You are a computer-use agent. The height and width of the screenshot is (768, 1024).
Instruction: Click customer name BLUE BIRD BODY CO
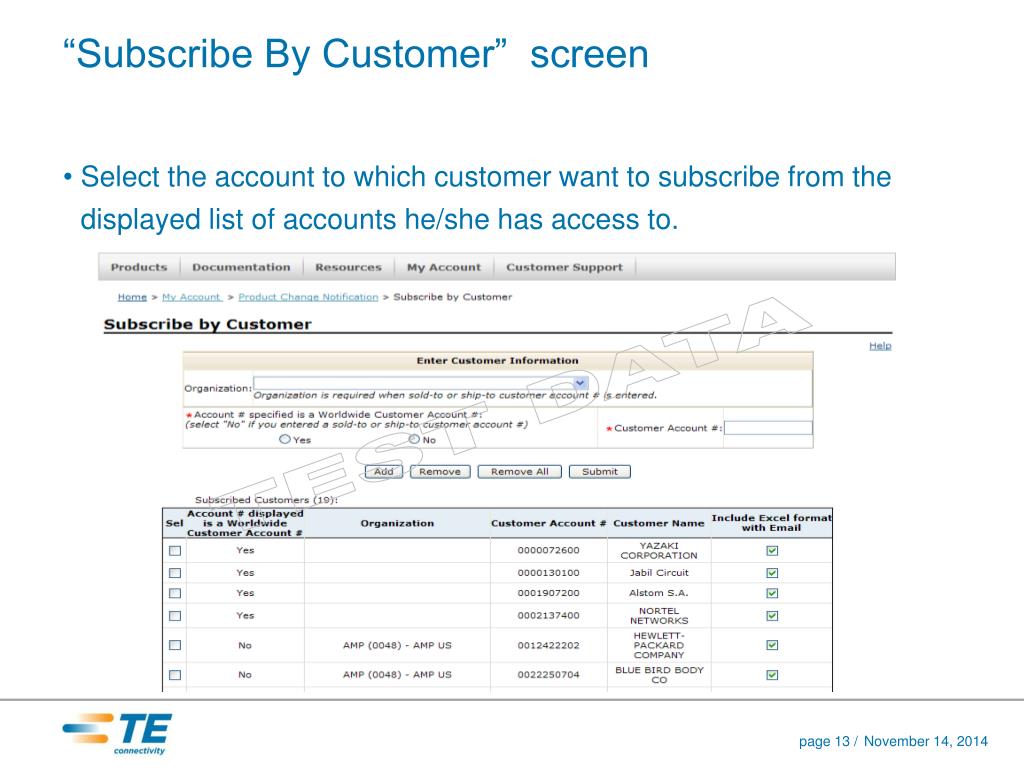(x=659, y=675)
